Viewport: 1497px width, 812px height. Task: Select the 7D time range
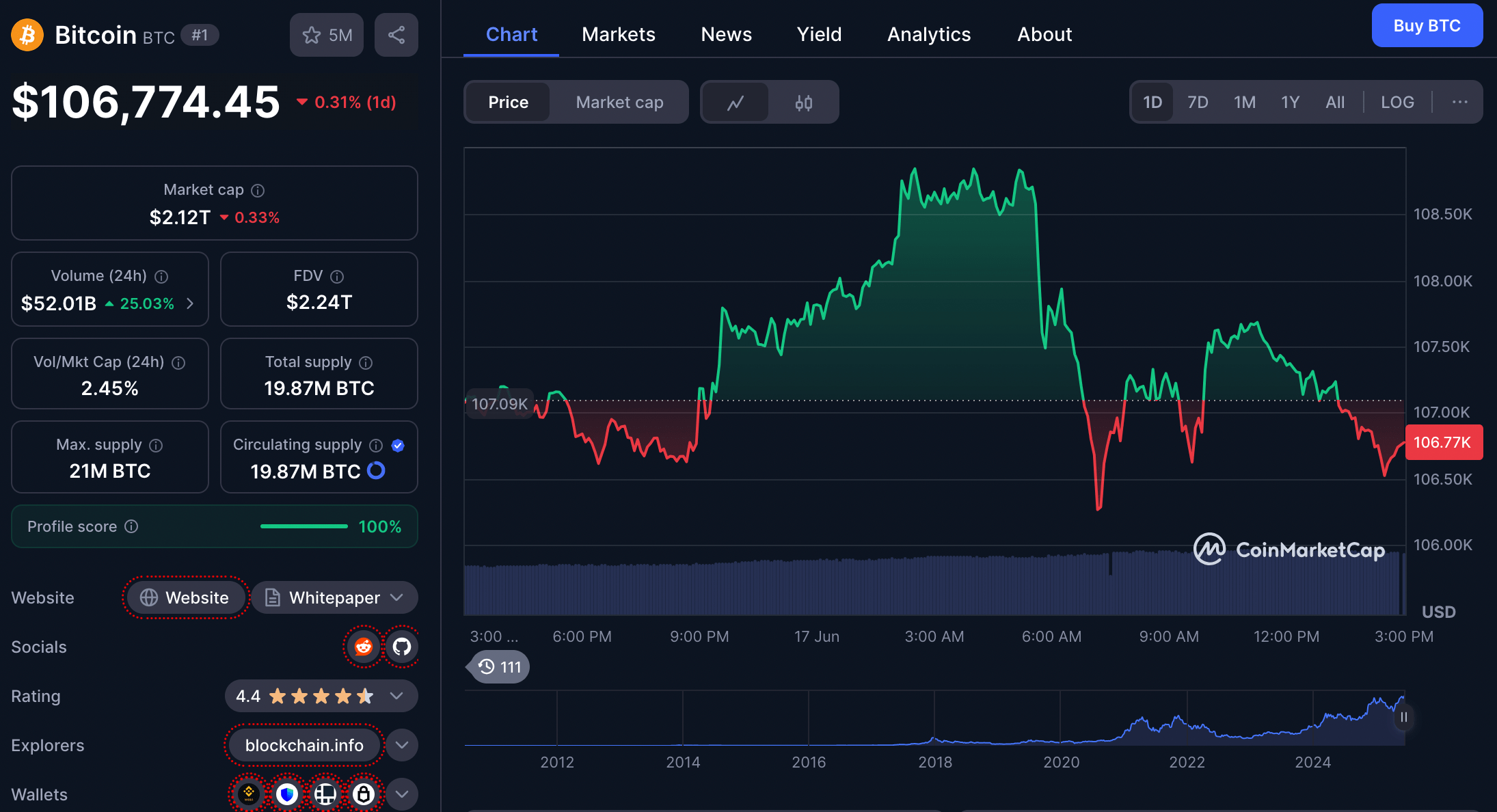1198,103
